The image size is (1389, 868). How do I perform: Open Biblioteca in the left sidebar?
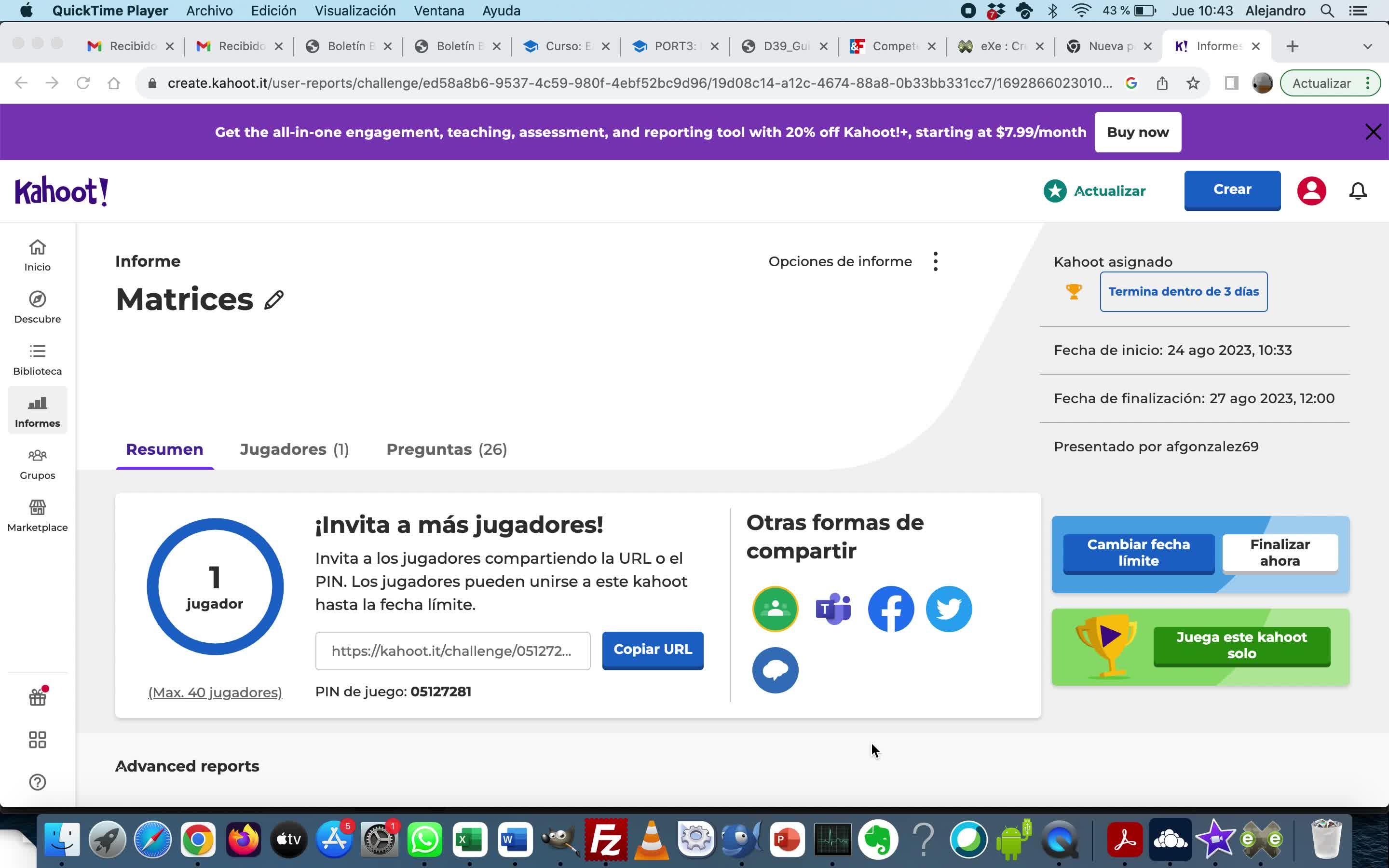click(x=37, y=359)
